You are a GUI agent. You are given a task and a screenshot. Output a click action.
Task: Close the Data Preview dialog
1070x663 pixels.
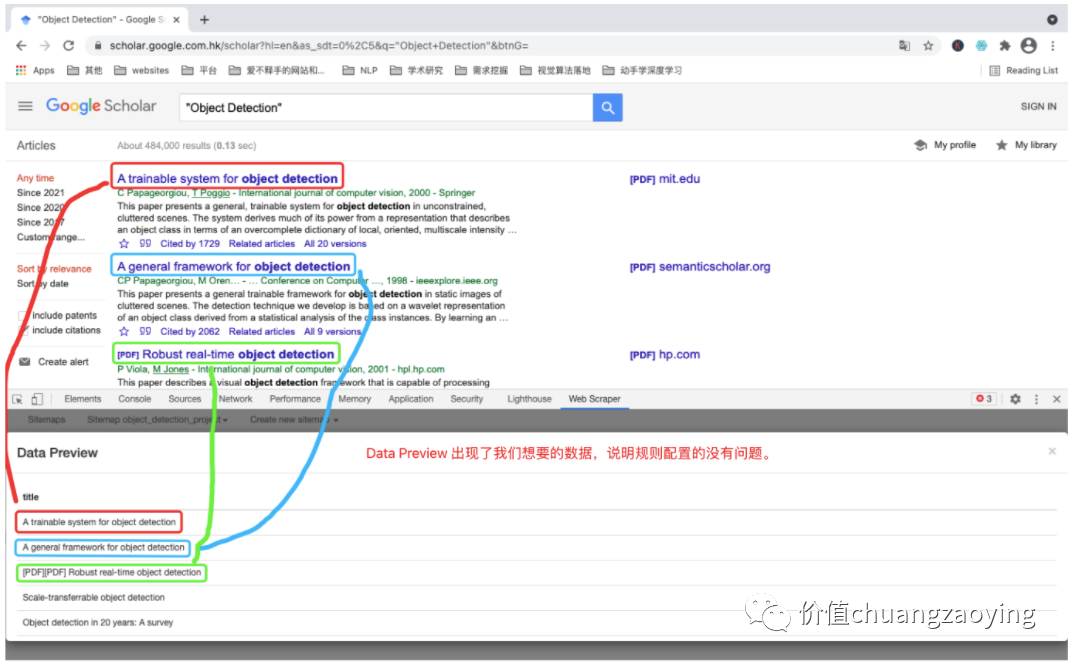(1052, 452)
